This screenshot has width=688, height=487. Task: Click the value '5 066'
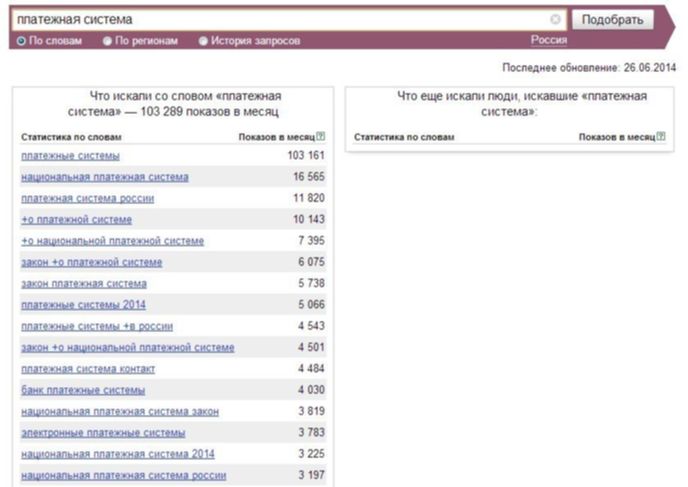coord(312,304)
